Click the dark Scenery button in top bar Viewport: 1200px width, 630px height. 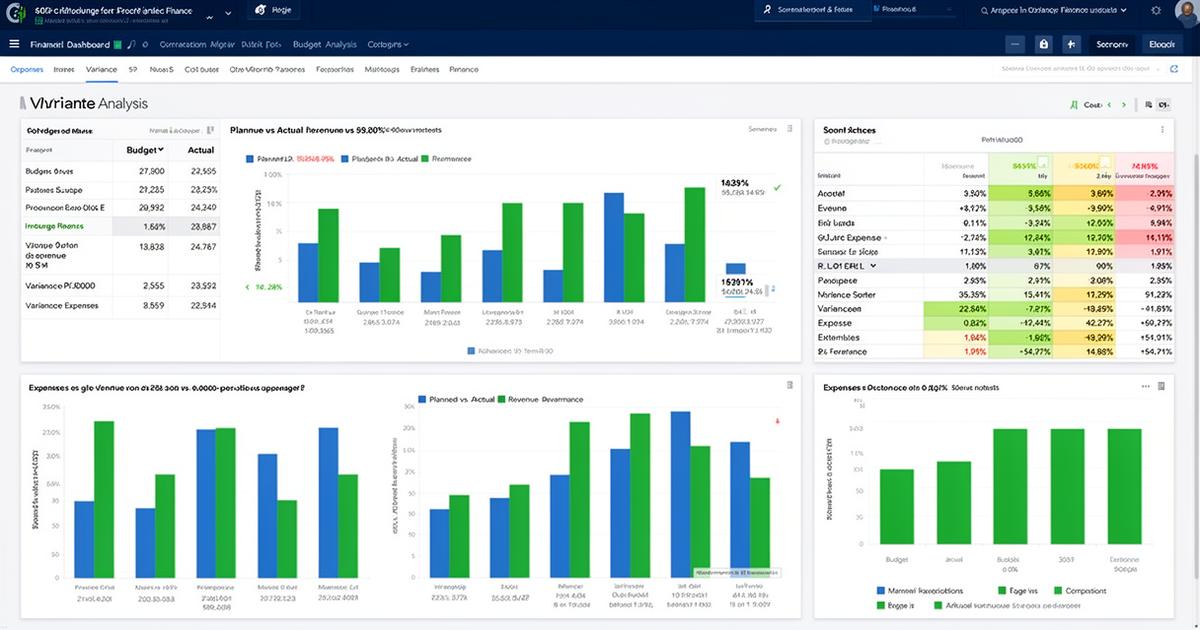click(x=1111, y=44)
